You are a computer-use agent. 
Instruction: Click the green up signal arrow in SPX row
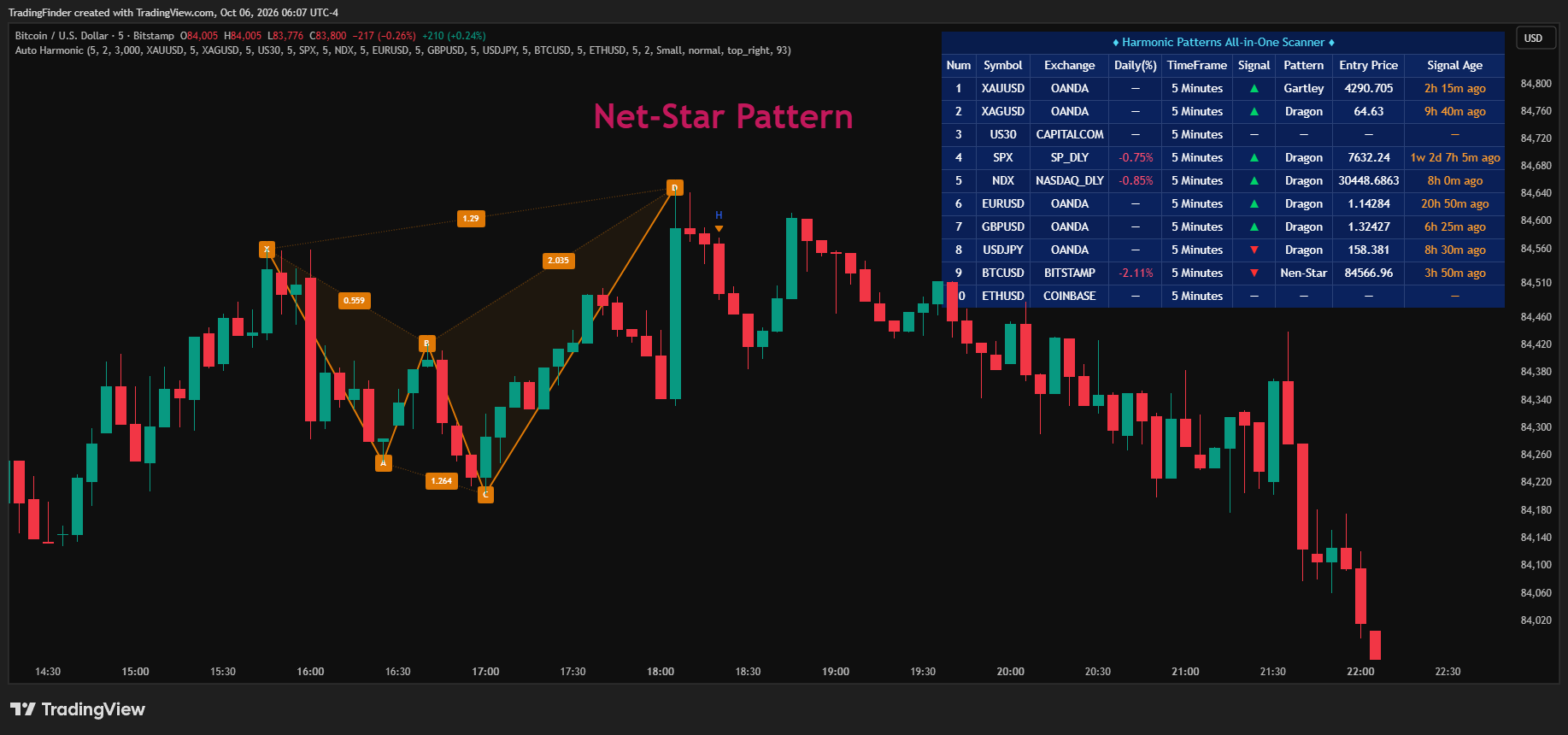click(1254, 158)
